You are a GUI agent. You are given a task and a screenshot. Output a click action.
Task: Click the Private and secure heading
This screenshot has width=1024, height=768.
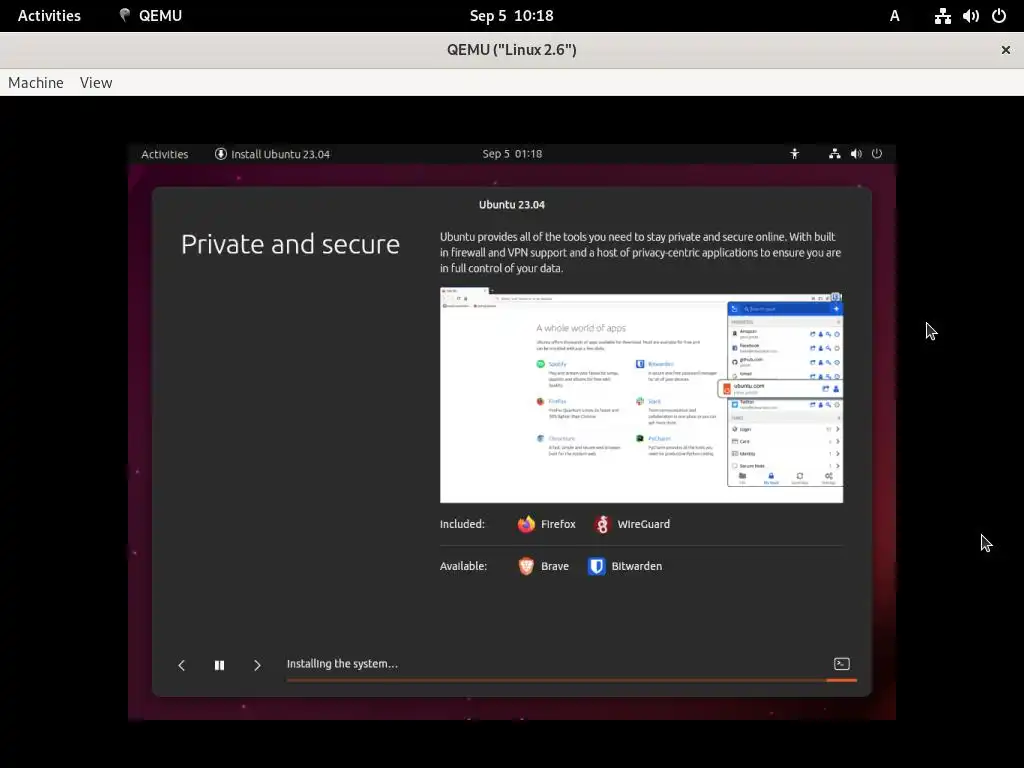pyautogui.click(x=290, y=244)
